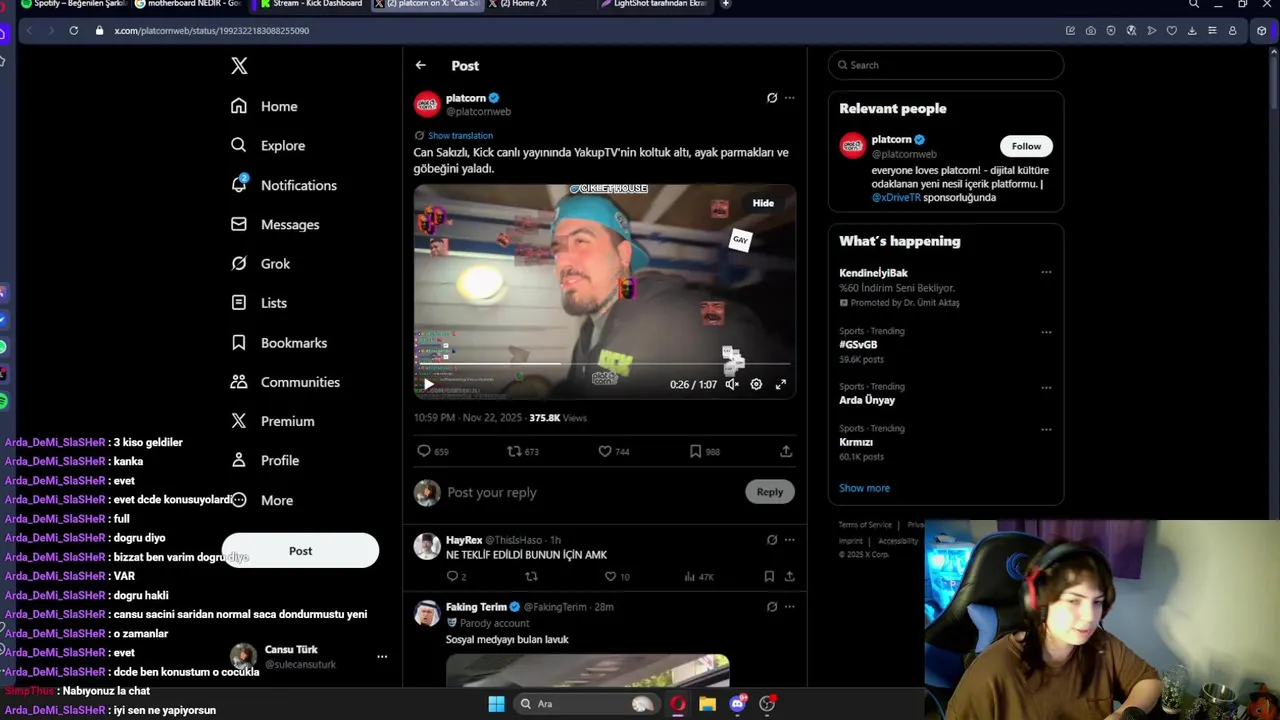
Task: Click the address bar URL
Action: pyautogui.click(x=211, y=31)
